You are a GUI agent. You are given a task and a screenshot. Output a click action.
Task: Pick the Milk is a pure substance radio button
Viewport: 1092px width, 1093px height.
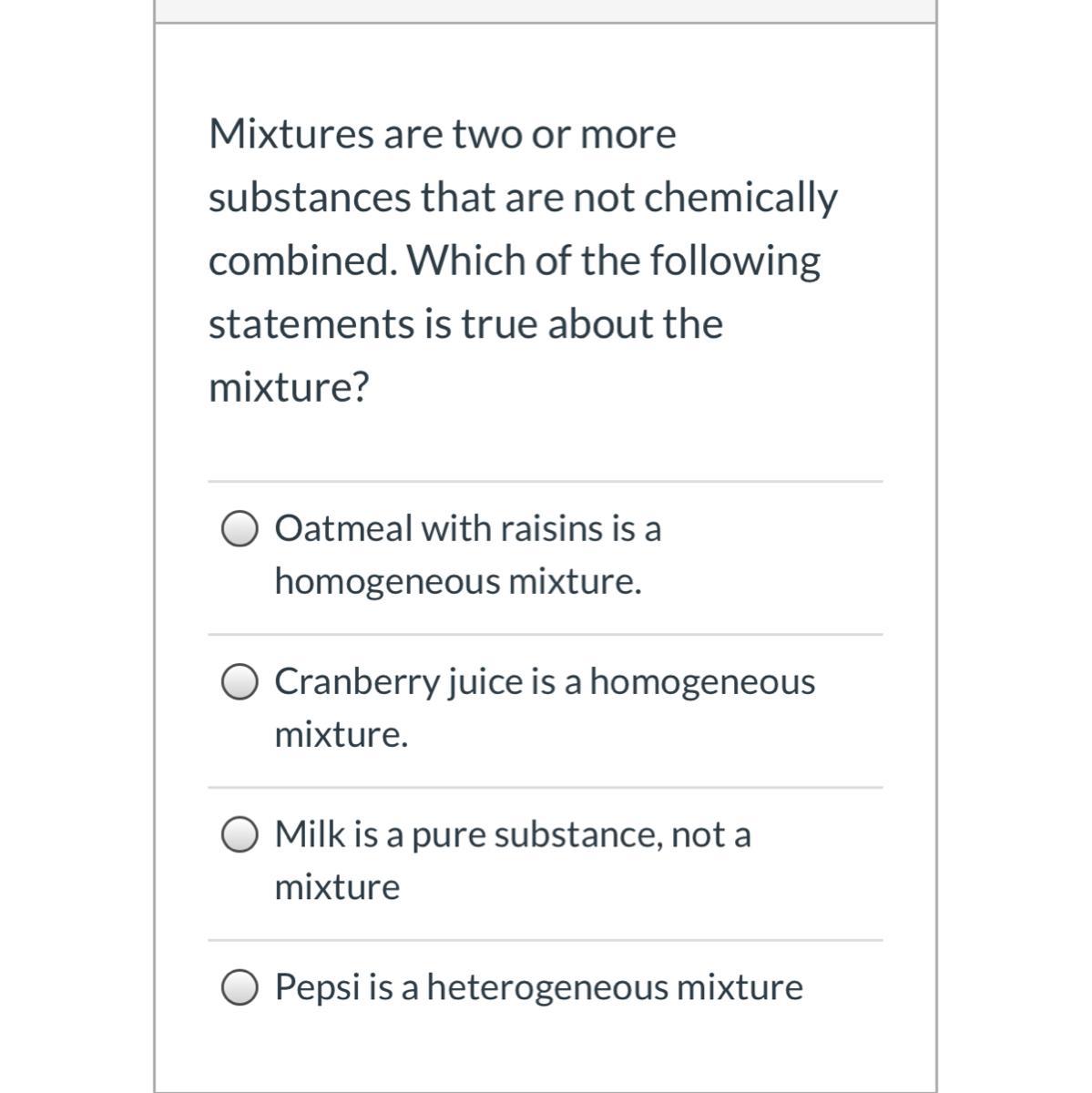240,835
